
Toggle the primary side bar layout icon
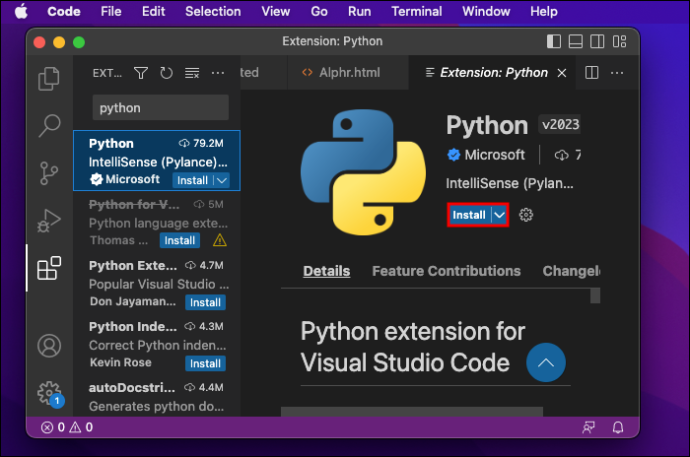[554, 41]
